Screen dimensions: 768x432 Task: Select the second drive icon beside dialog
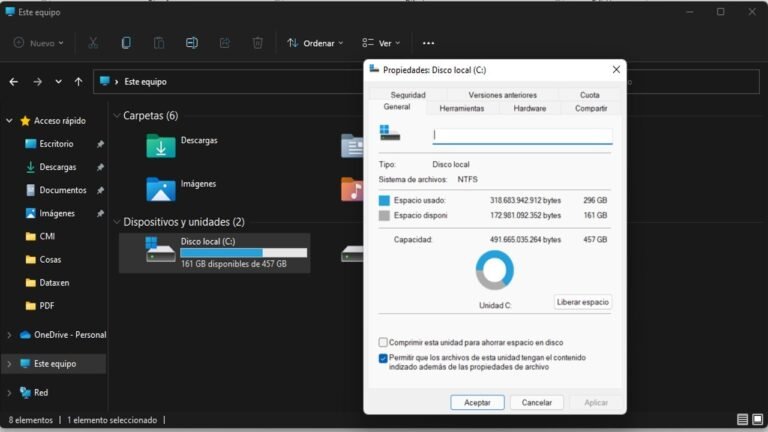pyautogui.click(x=352, y=254)
